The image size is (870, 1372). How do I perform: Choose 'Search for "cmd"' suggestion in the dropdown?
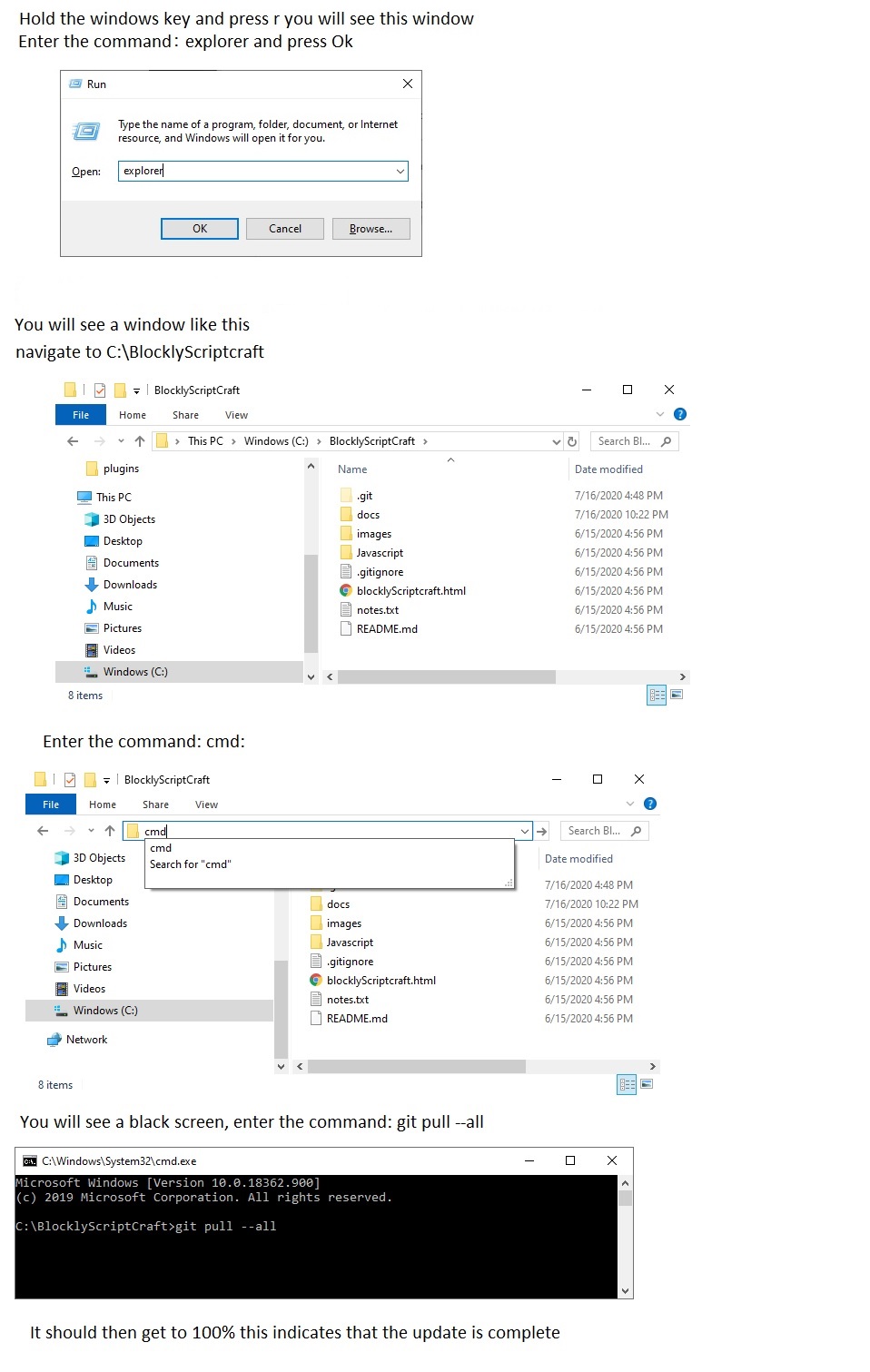[191, 864]
